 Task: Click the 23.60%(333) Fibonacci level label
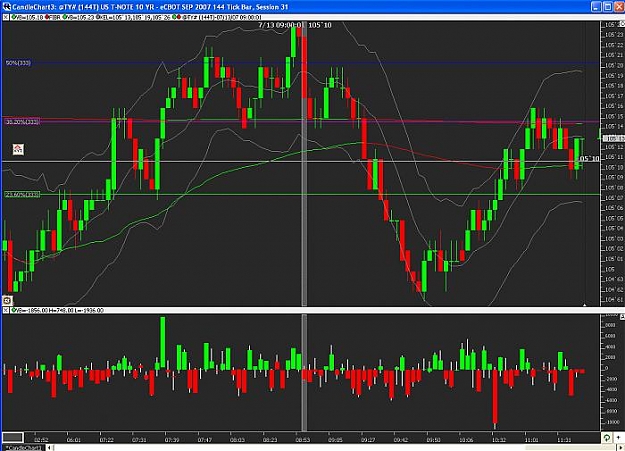point(22,195)
